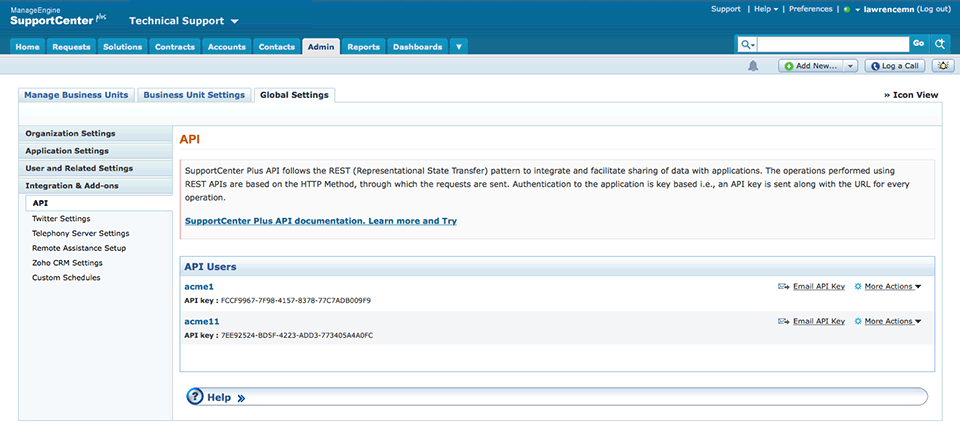Click the search scope magnifier dropdown
Screen dimensions: 960x431
coord(748,45)
